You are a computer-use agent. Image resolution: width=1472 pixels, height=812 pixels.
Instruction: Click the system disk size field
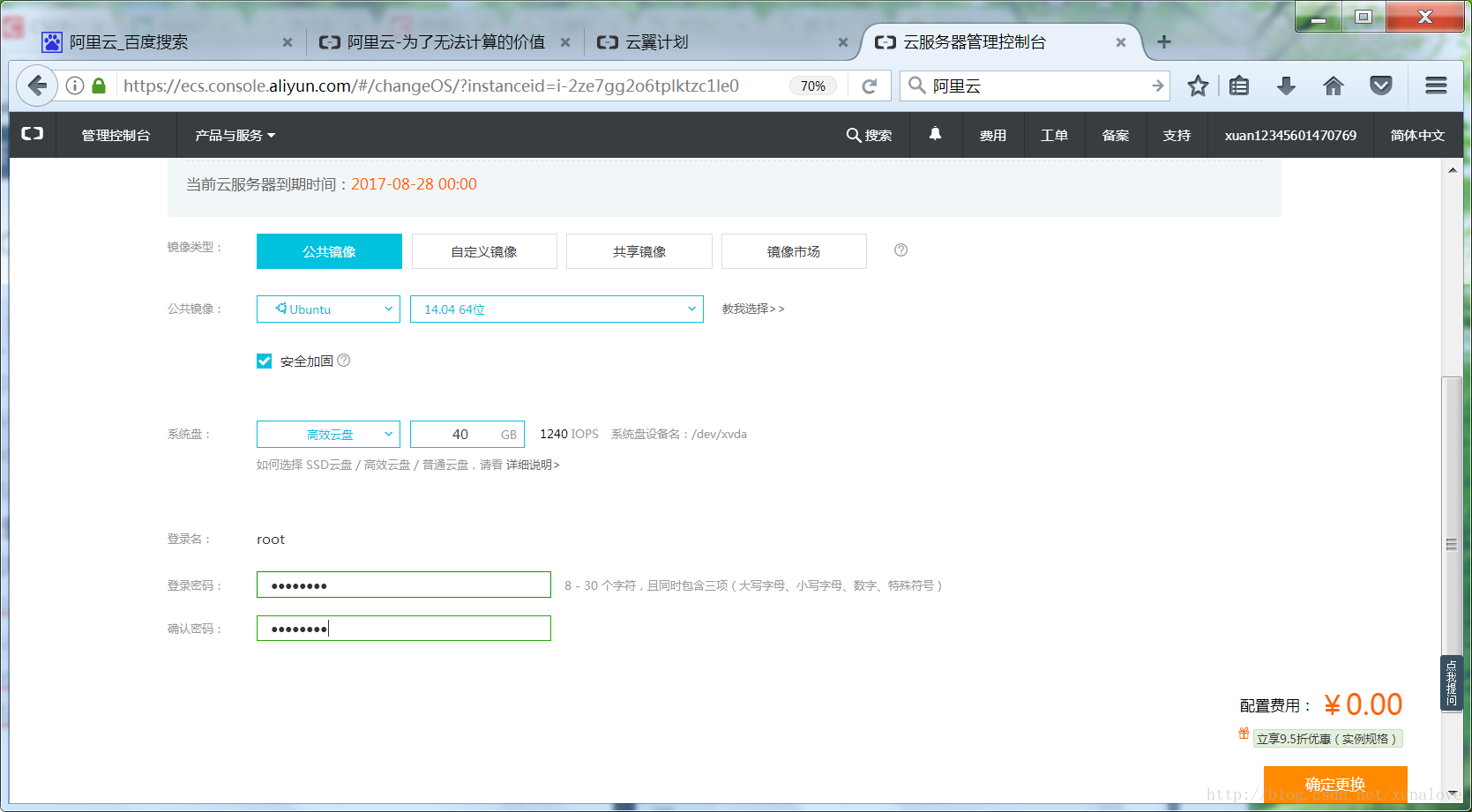coord(467,434)
